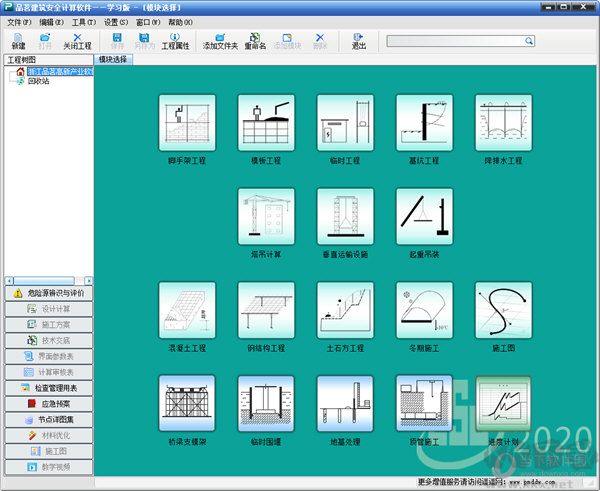Click the 设计计算 sidebar button

[49, 309]
